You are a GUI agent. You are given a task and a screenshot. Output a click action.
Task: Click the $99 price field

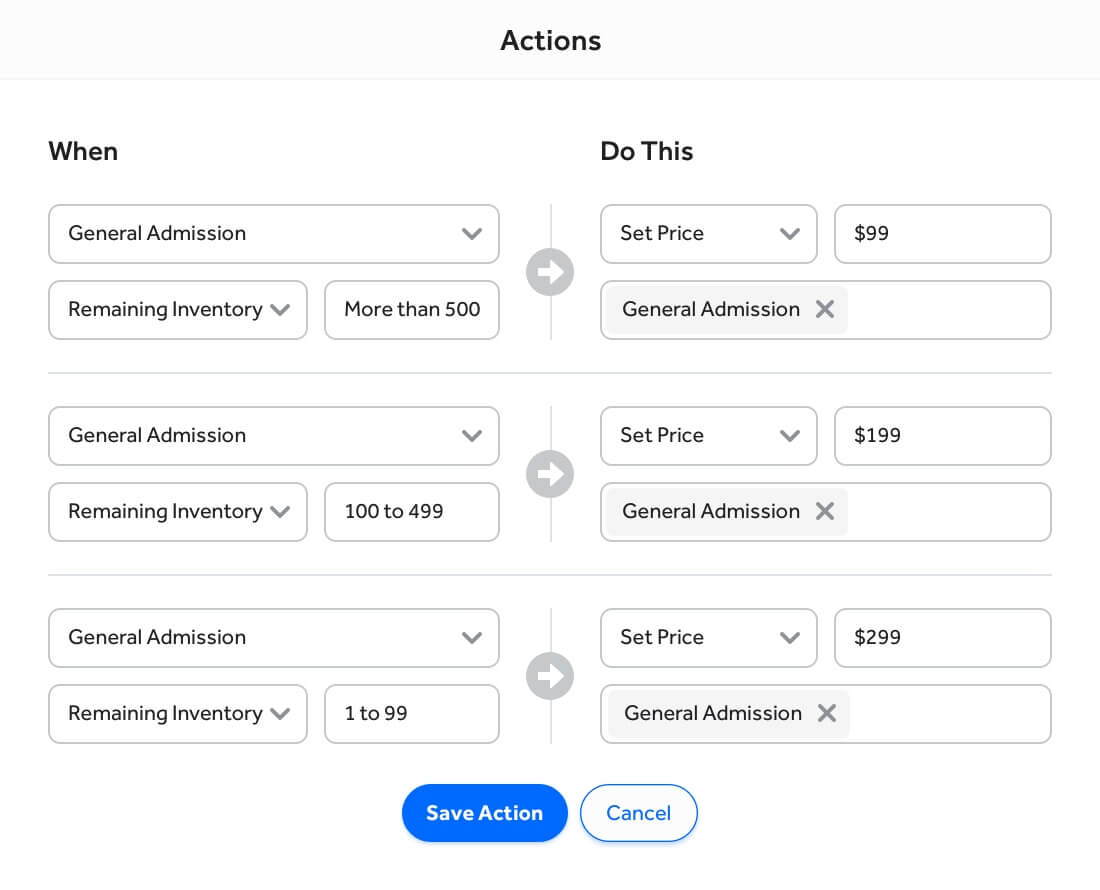coord(942,233)
